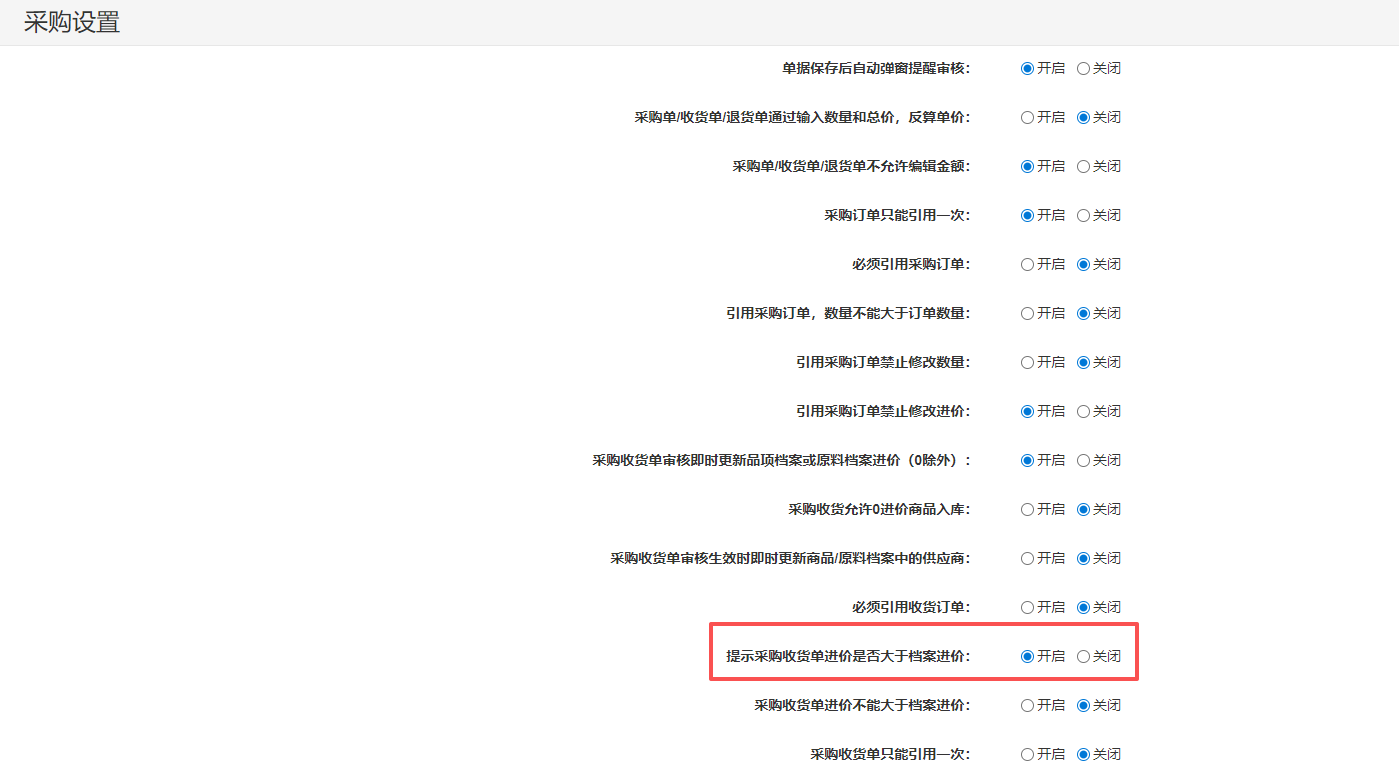Screen dimensions: 1399x770
Task: Select 开启 for 提示采购收货单进价是否大于档案进价
Action: coord(1027,657)
